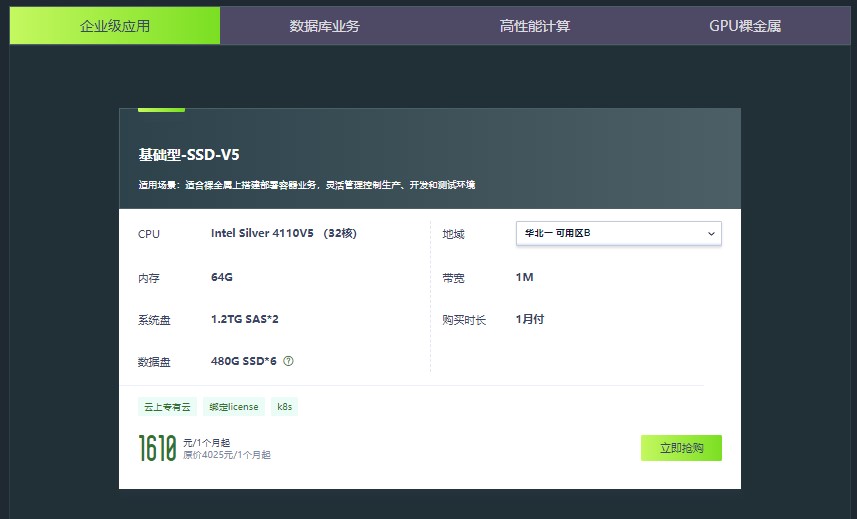Click the k8s tag
The height and width of the screenshot is (519, 857).
(x=284, y=406)
